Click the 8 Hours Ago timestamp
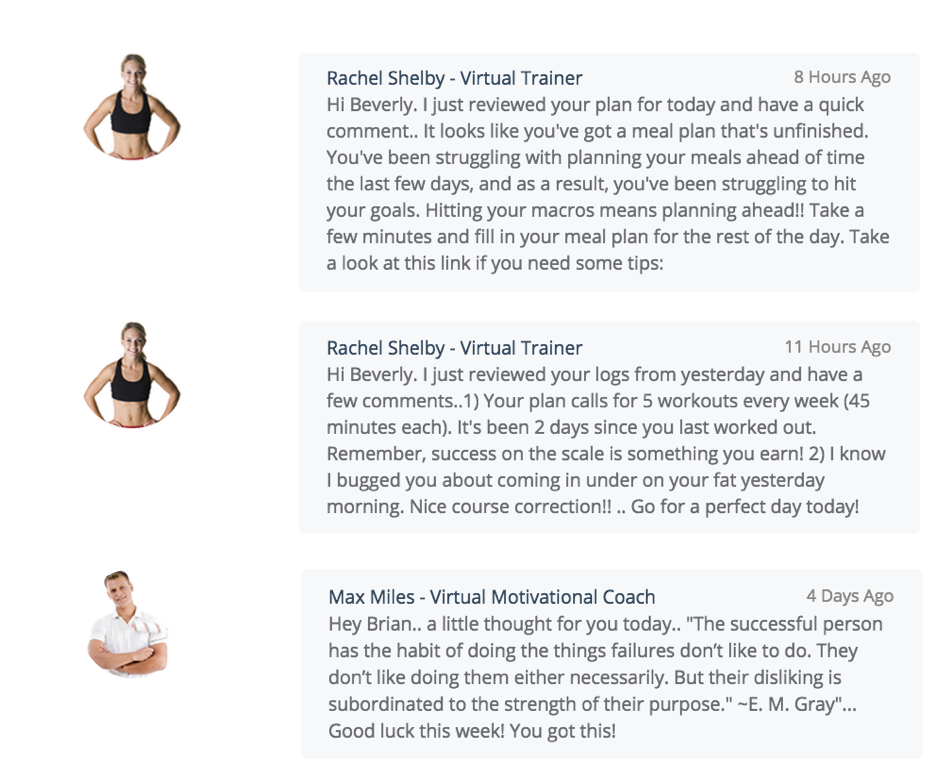 [x=842, y=77]
